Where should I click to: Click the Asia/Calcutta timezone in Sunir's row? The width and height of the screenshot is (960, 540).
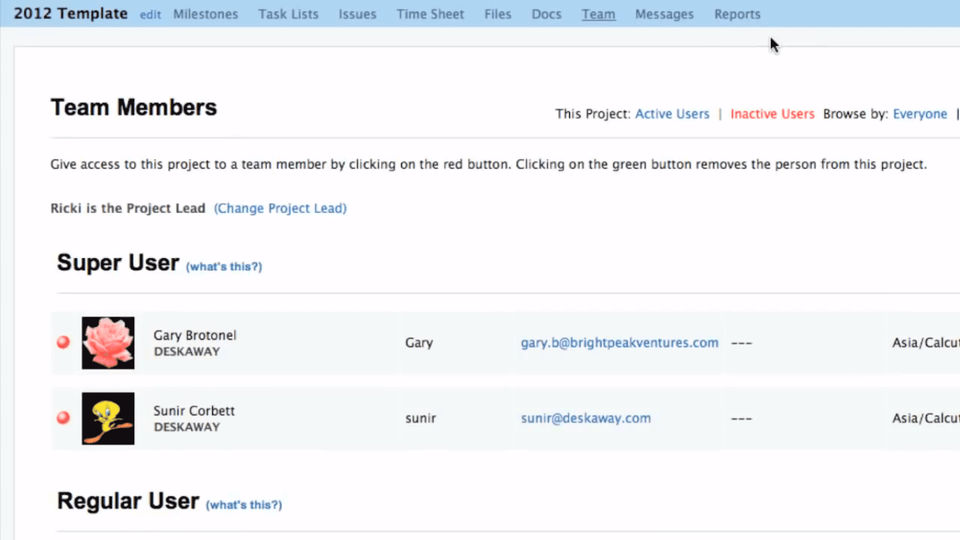click(x=926, y=418)
